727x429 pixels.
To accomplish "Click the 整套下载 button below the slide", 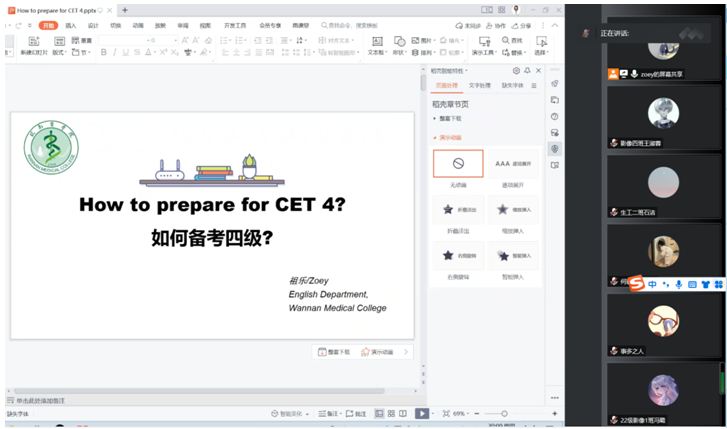I will click(334, 352).
